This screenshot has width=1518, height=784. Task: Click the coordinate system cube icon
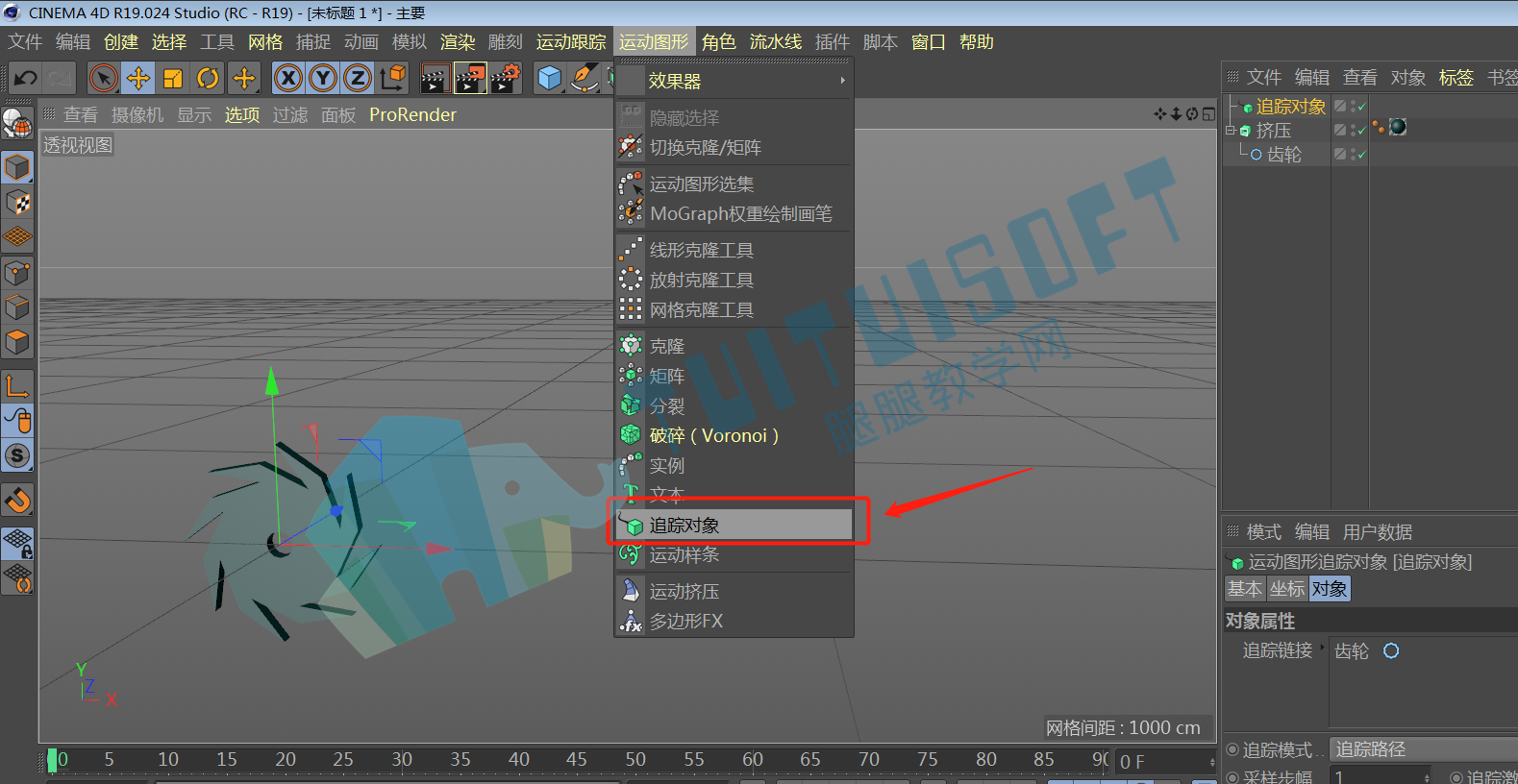(x=392, y=78)
